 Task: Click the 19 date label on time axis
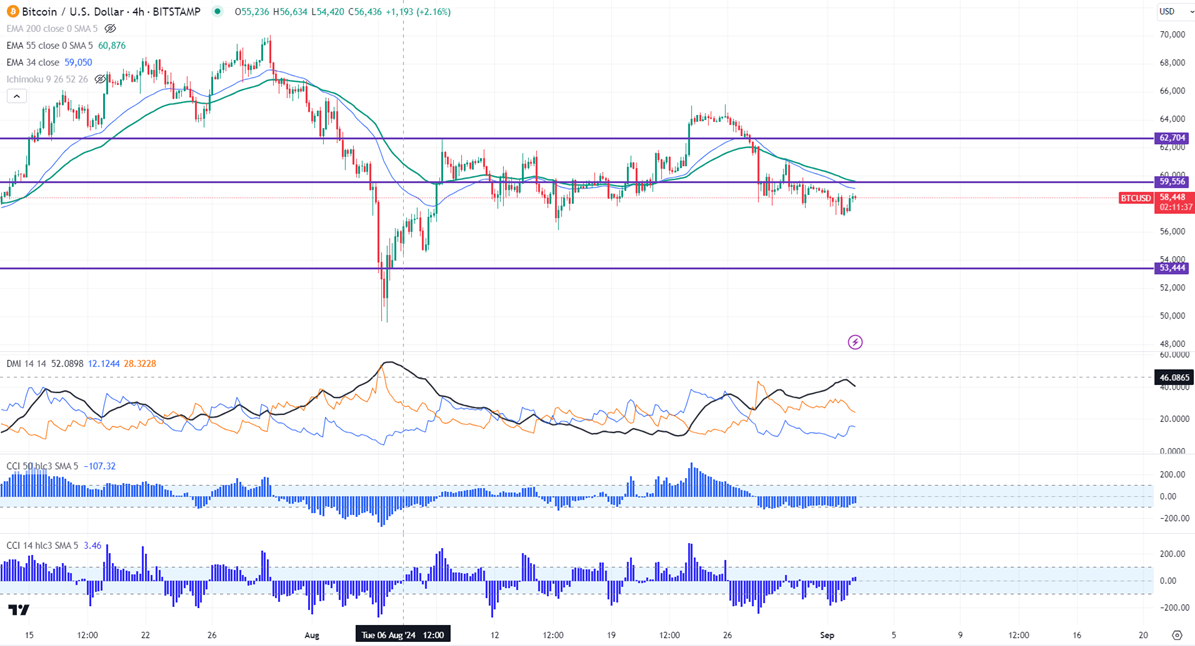tap(611, 635)
